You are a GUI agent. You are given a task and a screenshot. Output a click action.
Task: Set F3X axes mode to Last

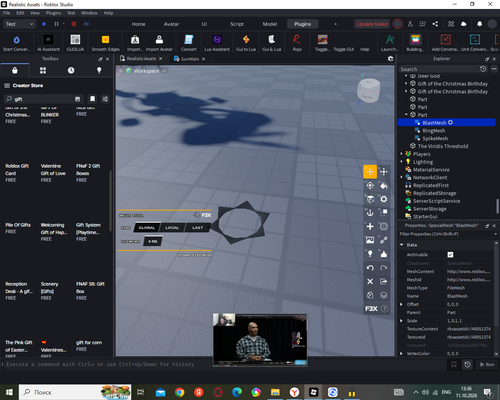[x=197, y=228]
